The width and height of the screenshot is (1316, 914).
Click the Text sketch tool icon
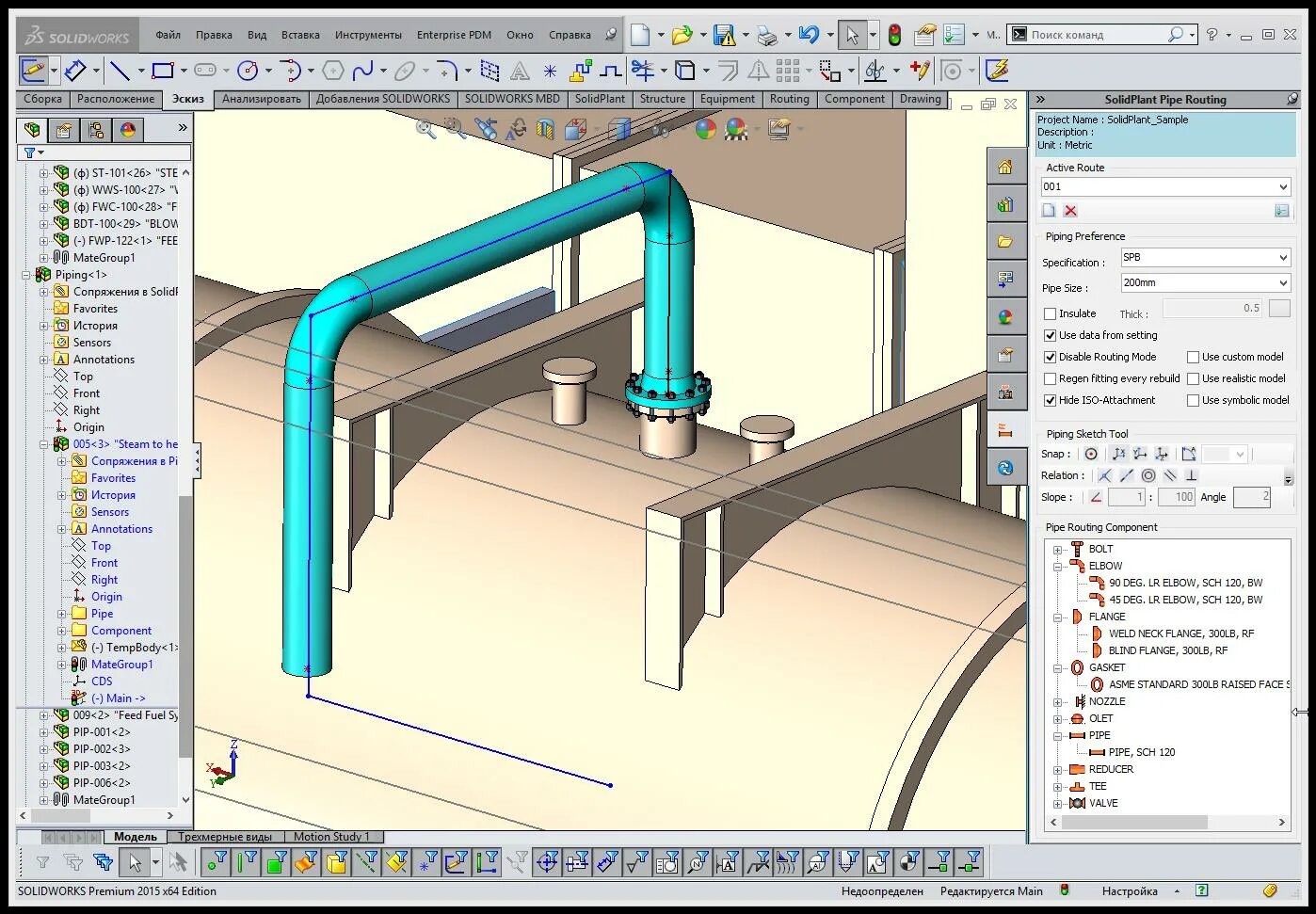tap(520, 71)
